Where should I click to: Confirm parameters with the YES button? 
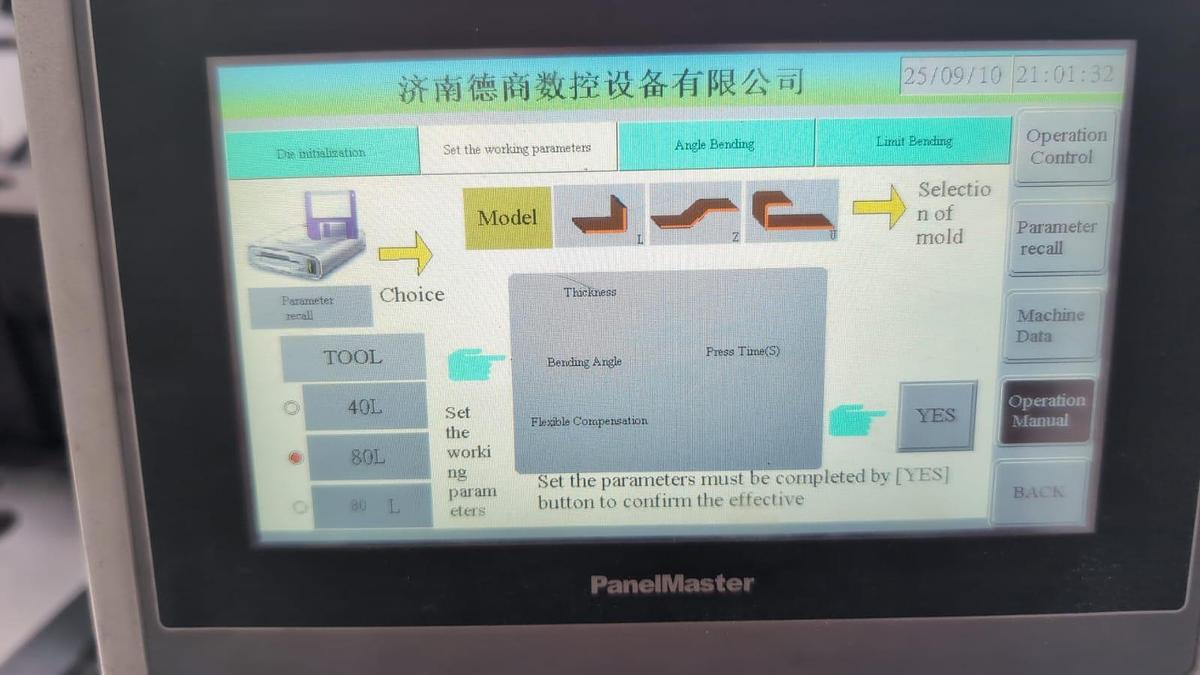click(937, 414)
